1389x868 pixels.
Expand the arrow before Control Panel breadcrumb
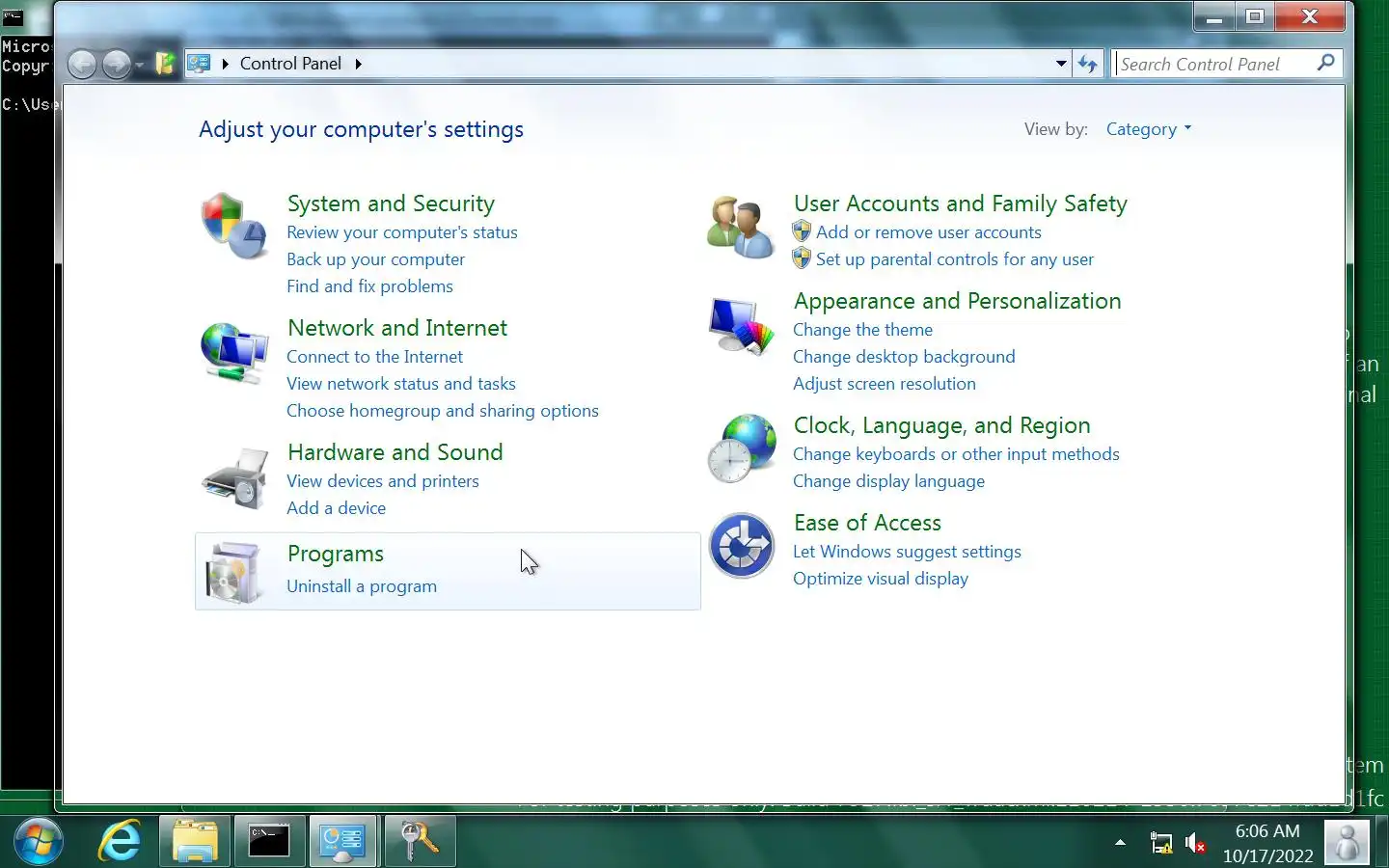pyautogui.click(x=225, y=64)
